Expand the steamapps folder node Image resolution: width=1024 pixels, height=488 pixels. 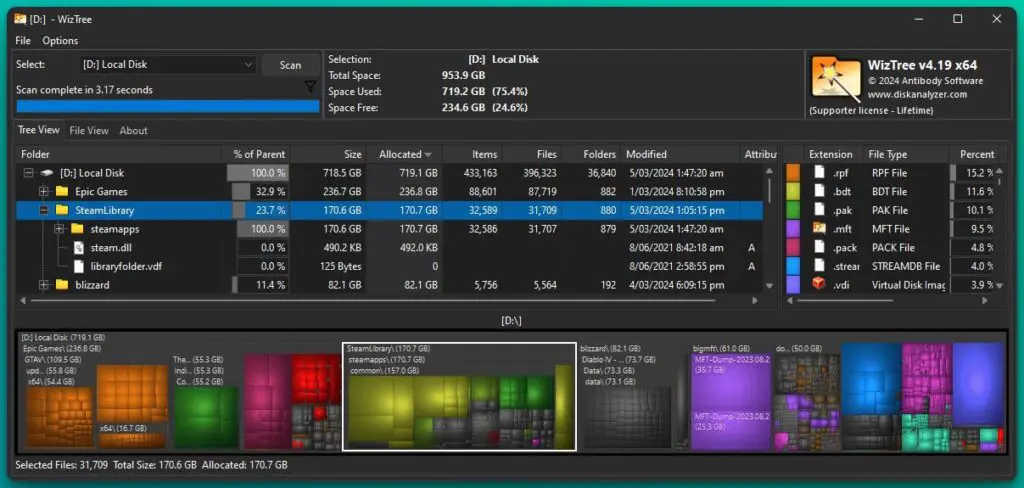tap(59, 229)
